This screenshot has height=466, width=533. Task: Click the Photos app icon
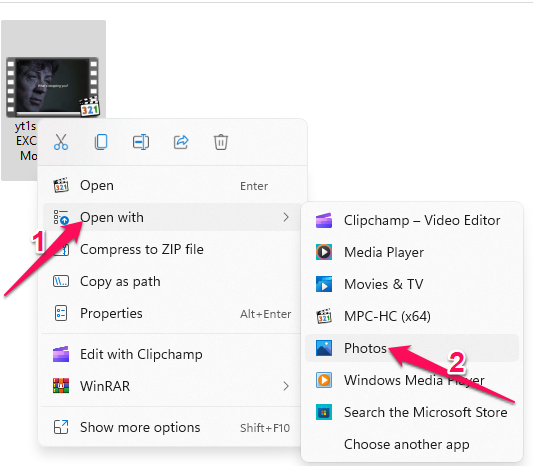click(x=324, y=348)
